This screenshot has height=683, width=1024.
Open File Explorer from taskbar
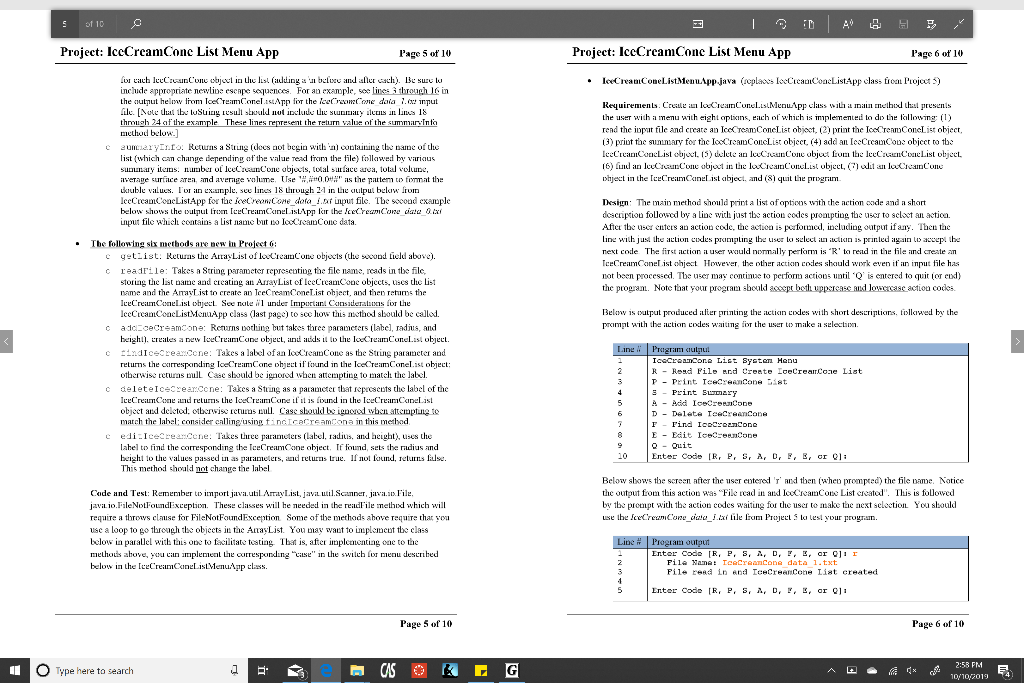point(357,671)
